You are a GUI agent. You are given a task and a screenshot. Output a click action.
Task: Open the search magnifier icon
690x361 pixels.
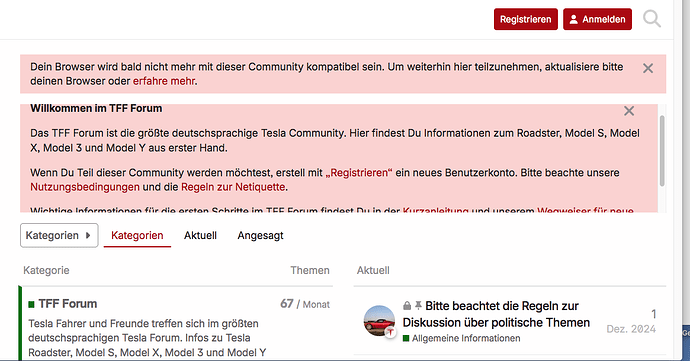(652, 19)
